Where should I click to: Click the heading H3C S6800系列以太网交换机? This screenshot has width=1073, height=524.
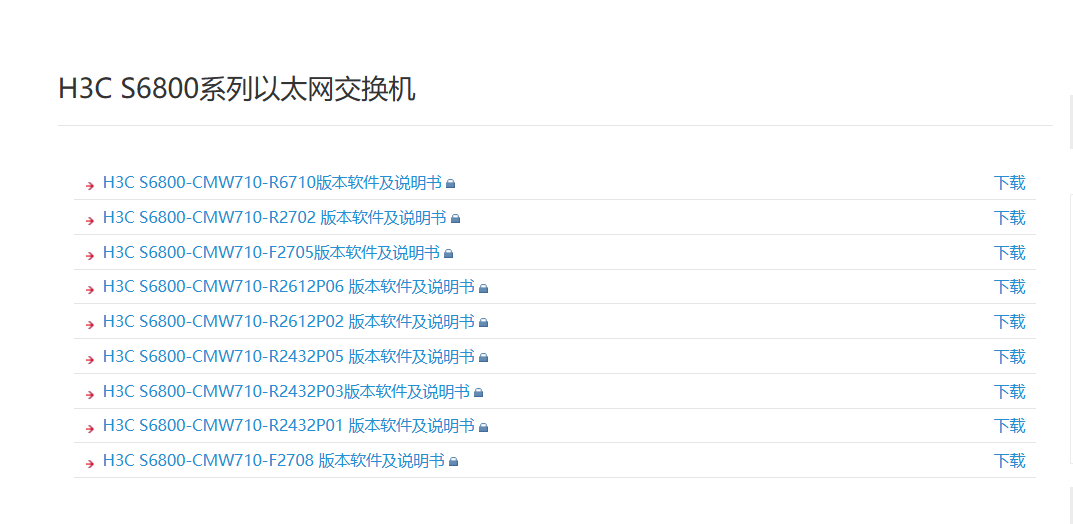237,90
